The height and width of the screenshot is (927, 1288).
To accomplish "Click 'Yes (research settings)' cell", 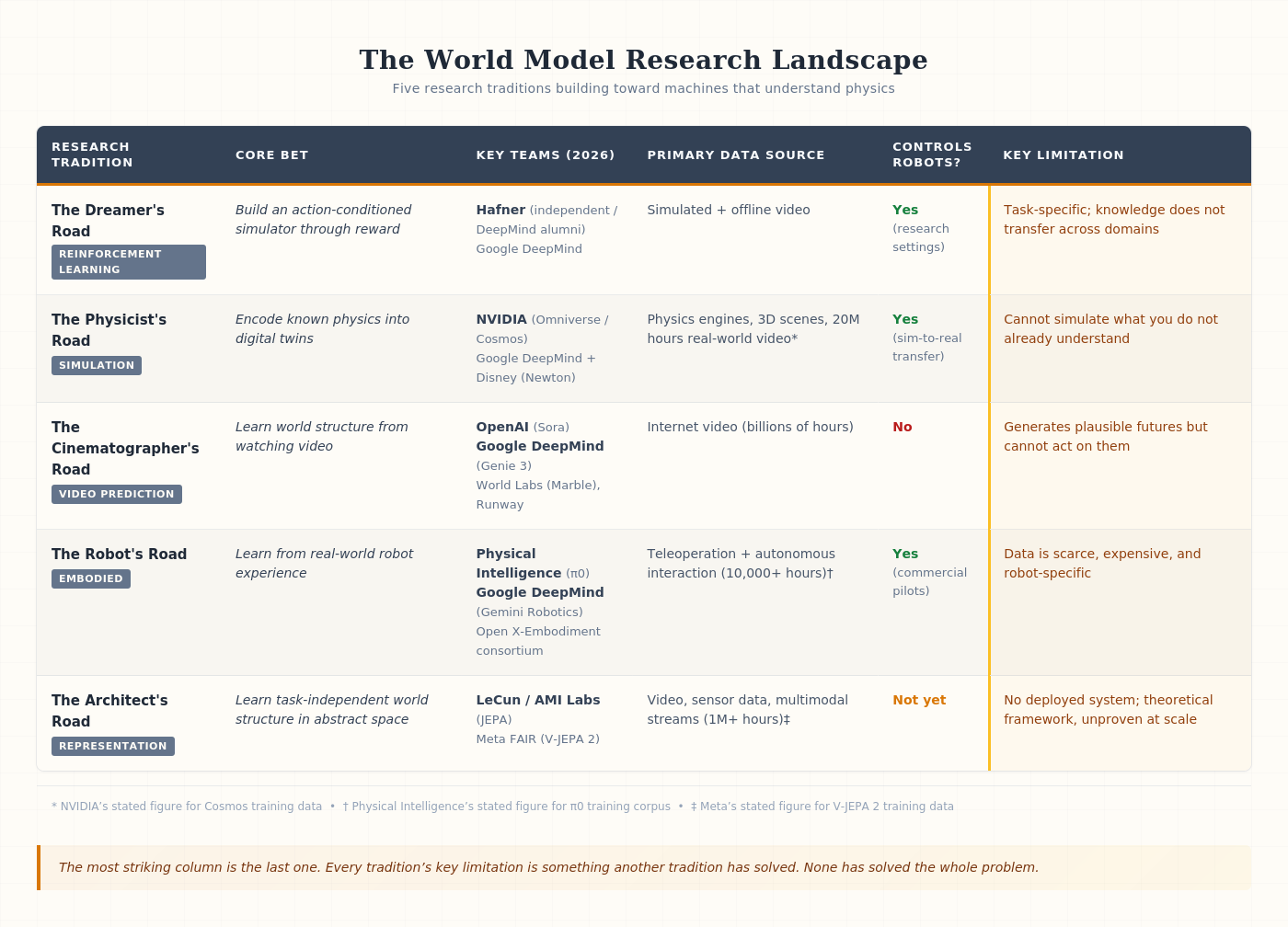I will click(921, 228).
